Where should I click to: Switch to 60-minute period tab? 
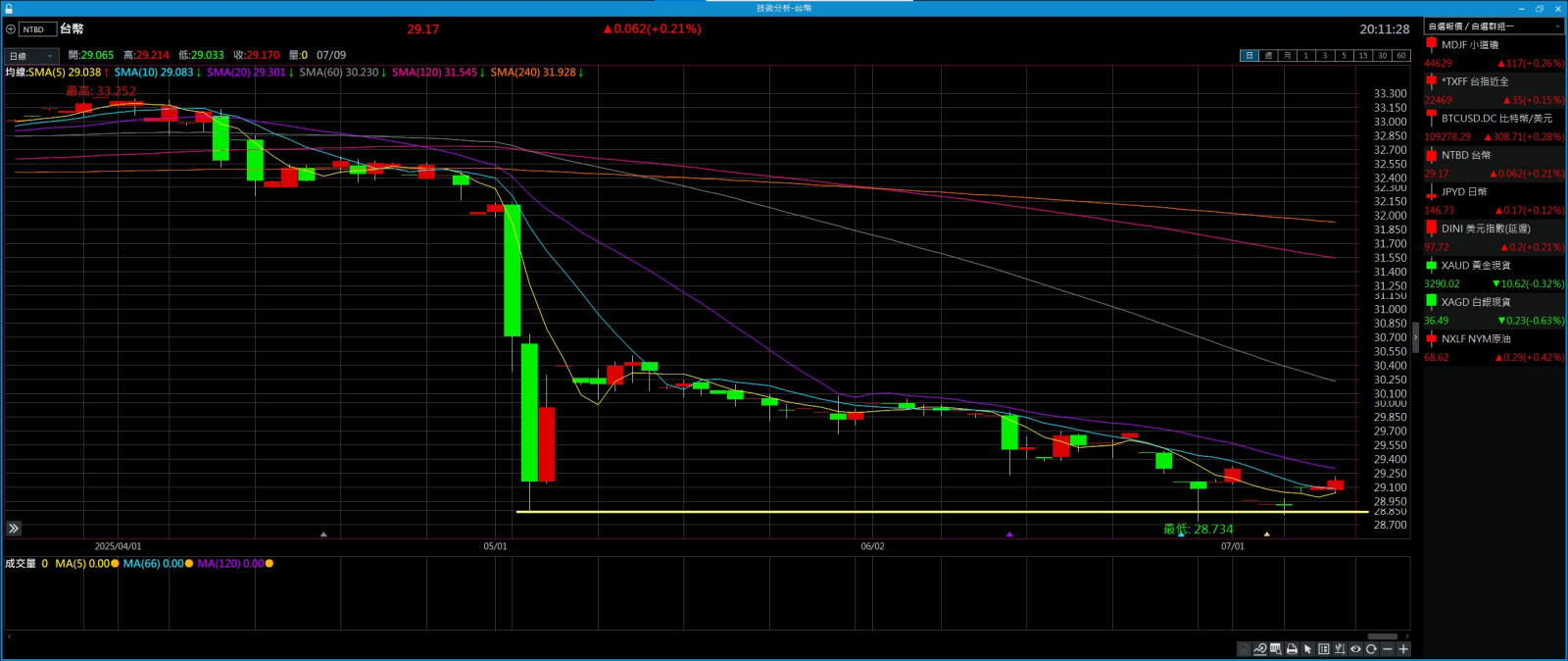pos(1401,56)
